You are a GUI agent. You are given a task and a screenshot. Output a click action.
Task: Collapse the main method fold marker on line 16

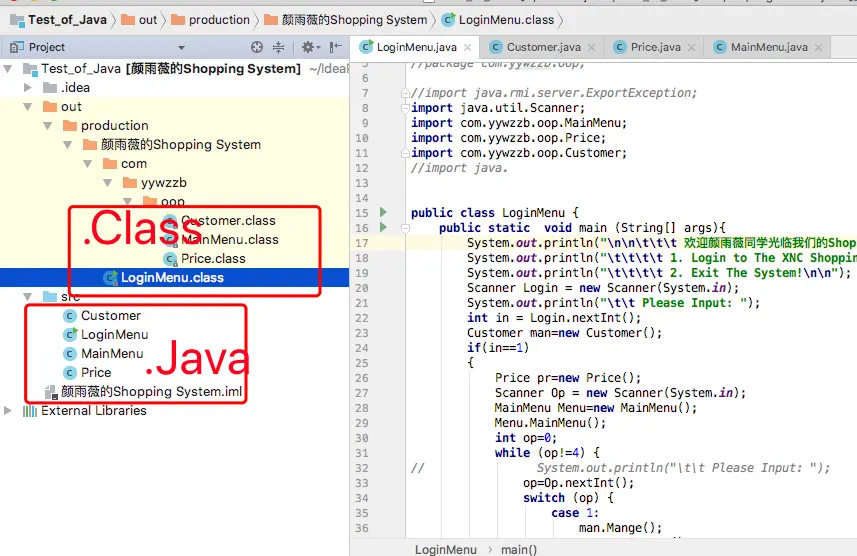pyautogui.click(x=405, y=228)
